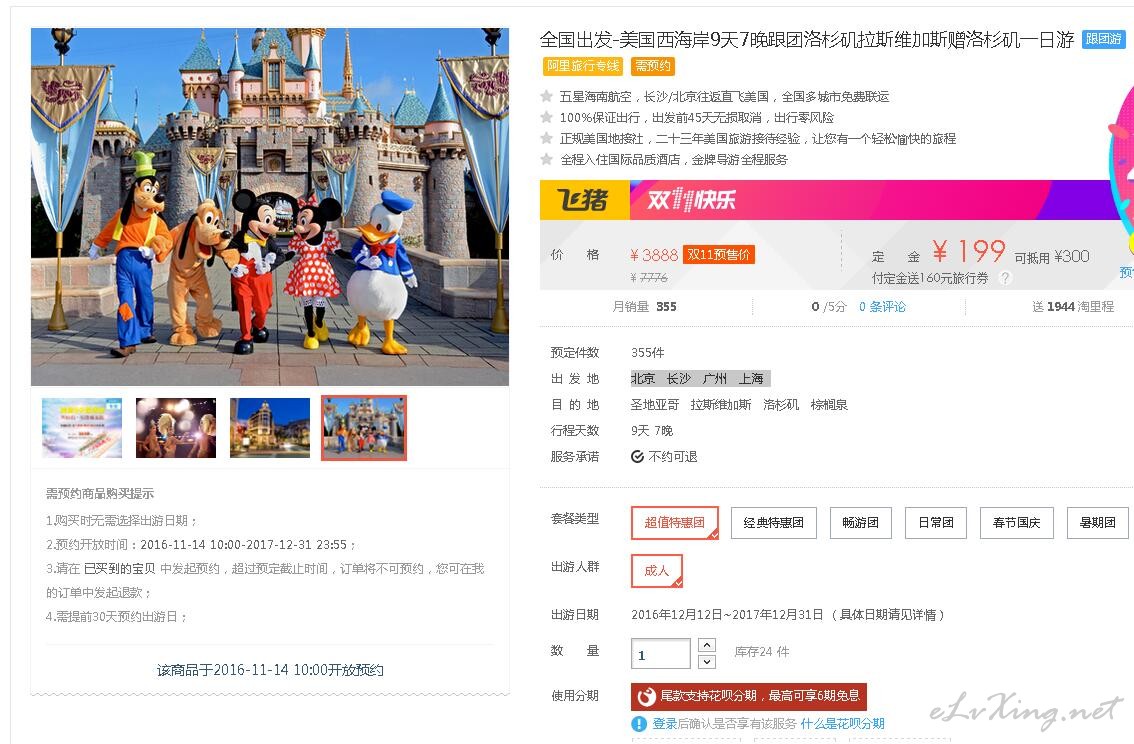Click the product title 全国出发-美国西海岸9天7晚
This screenshot has height=744, width=1134.
pyautogui.click(x=807, y=40)
